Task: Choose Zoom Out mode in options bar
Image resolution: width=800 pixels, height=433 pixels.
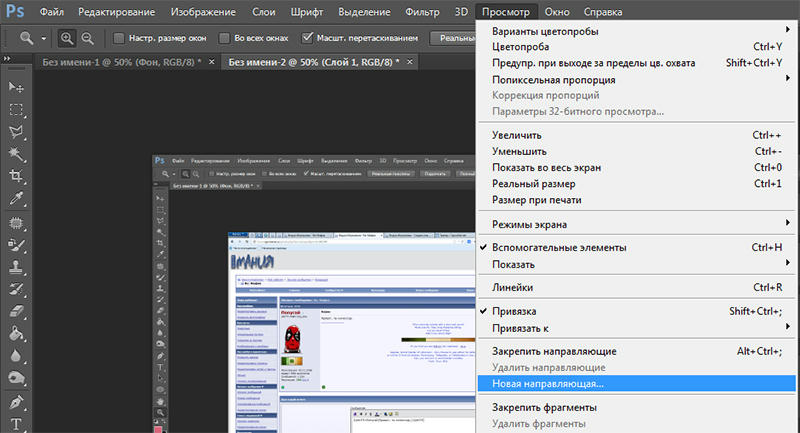Action: point(87,38)
